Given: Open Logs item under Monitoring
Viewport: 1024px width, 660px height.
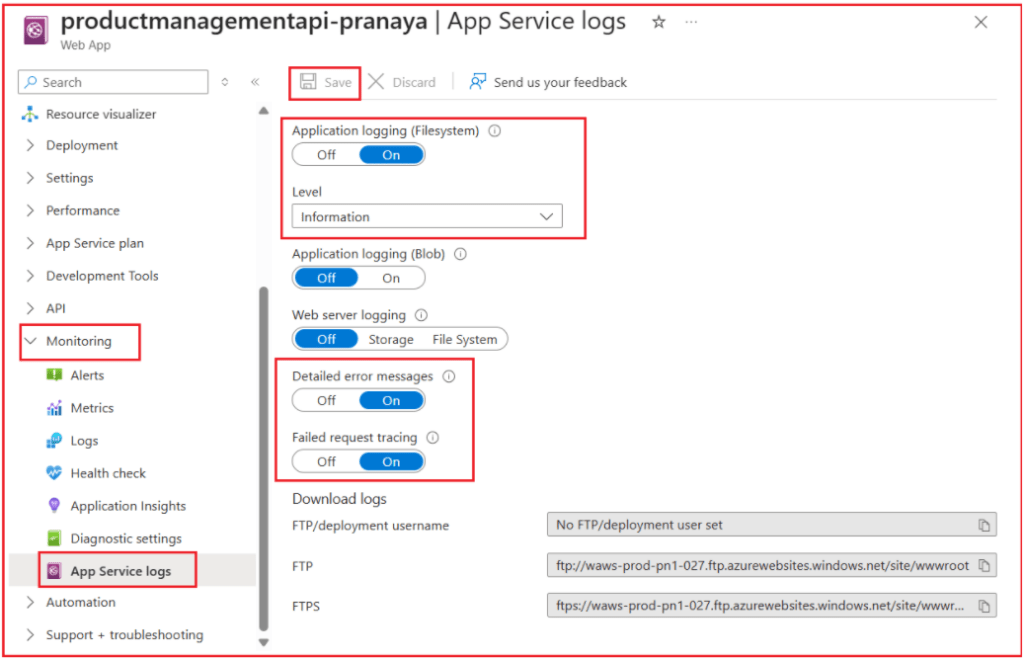Looking at the screenshot, I should [x=84, y=441].
